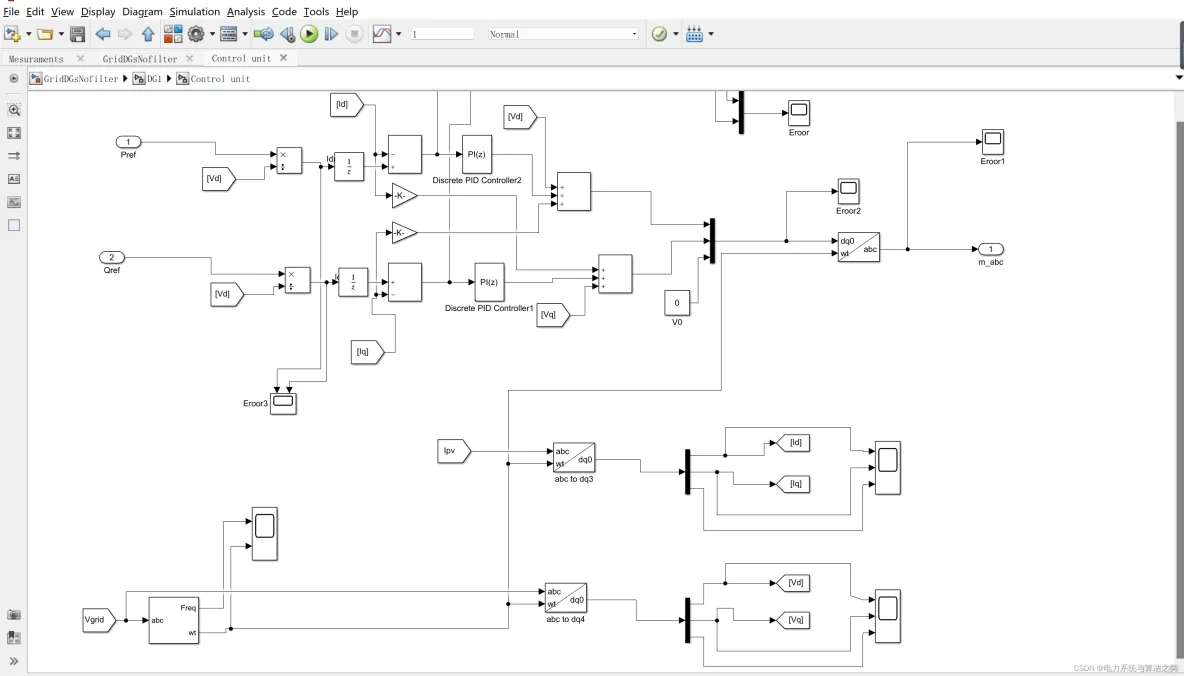Click GridDGsNofilter in the breadcrumb path
Viewport: 1184px width, 676px height.
[81, 79]
